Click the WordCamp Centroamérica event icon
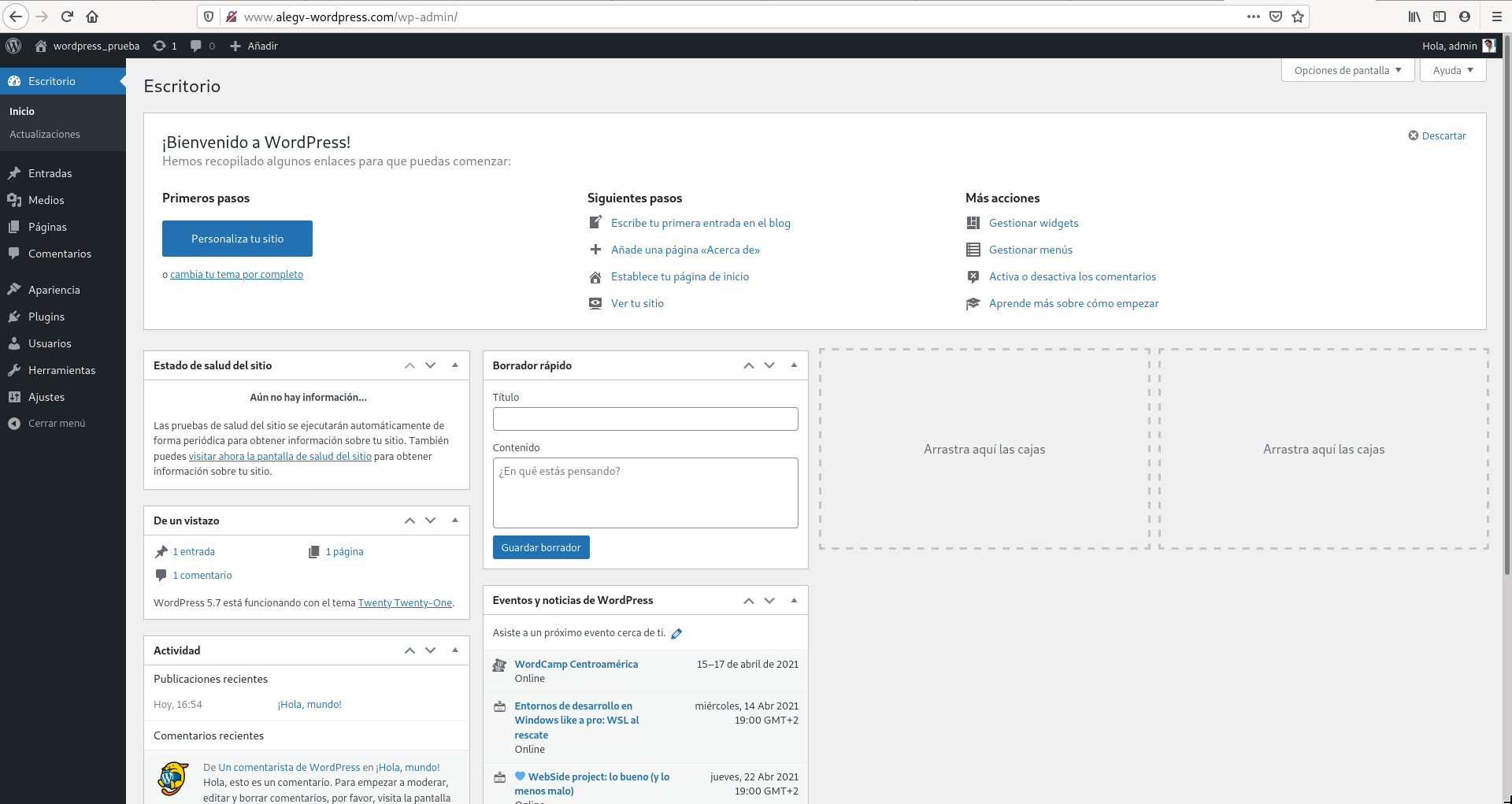This screenshot has width=1512, height=804. 499,665
